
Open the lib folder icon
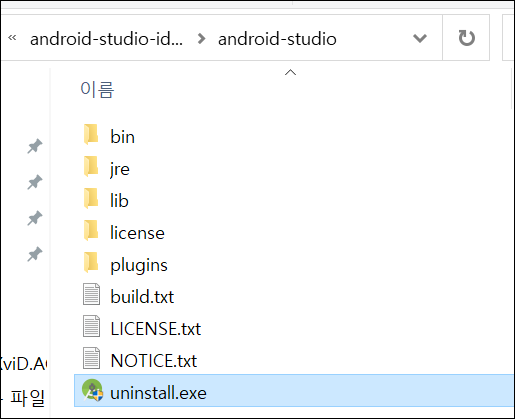[x=91, y=199]
